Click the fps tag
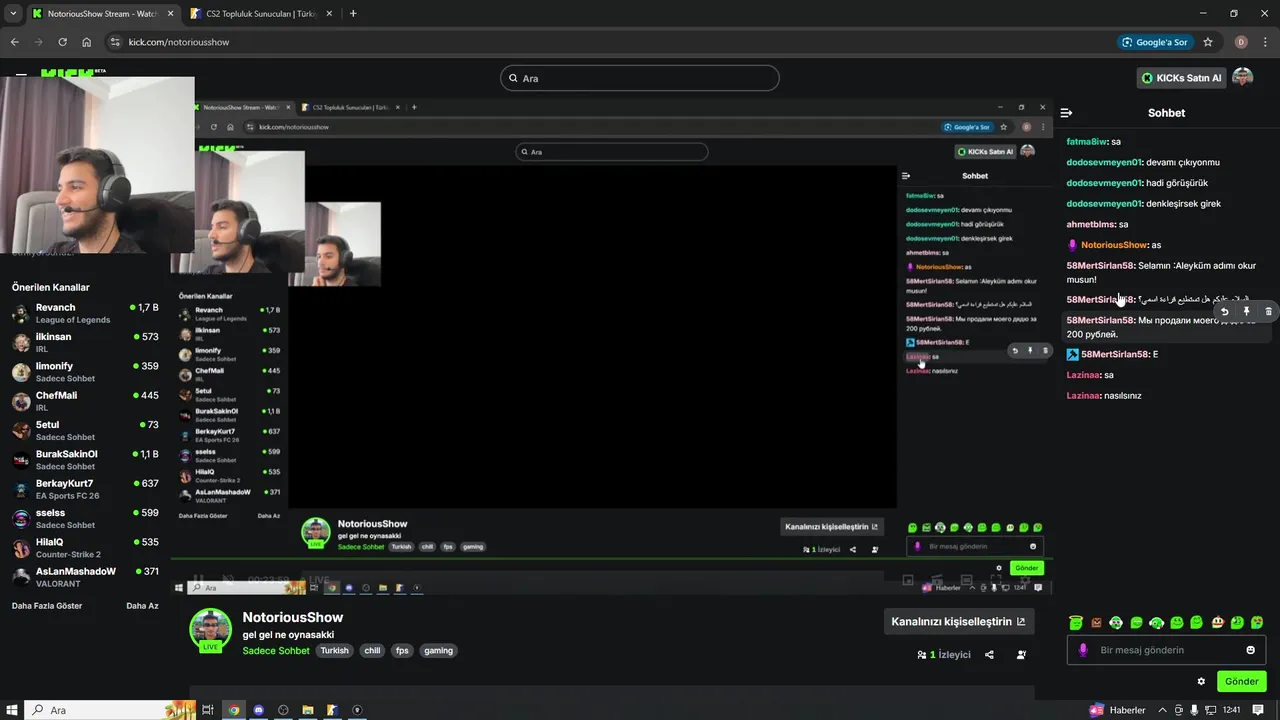This screenshot has height=720, width=1280. click(x=402, y=651)
